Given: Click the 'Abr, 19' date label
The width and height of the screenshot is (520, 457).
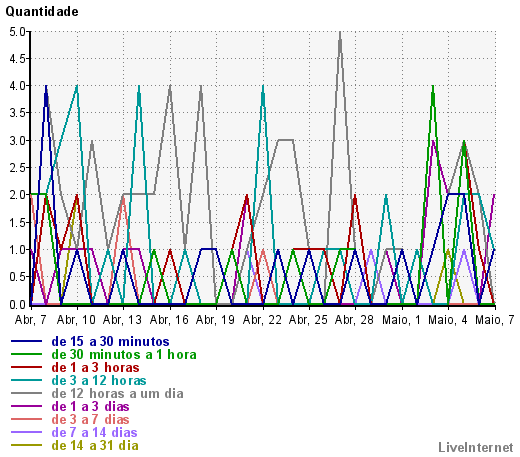Looking at the screenshot, I should 215,320.
